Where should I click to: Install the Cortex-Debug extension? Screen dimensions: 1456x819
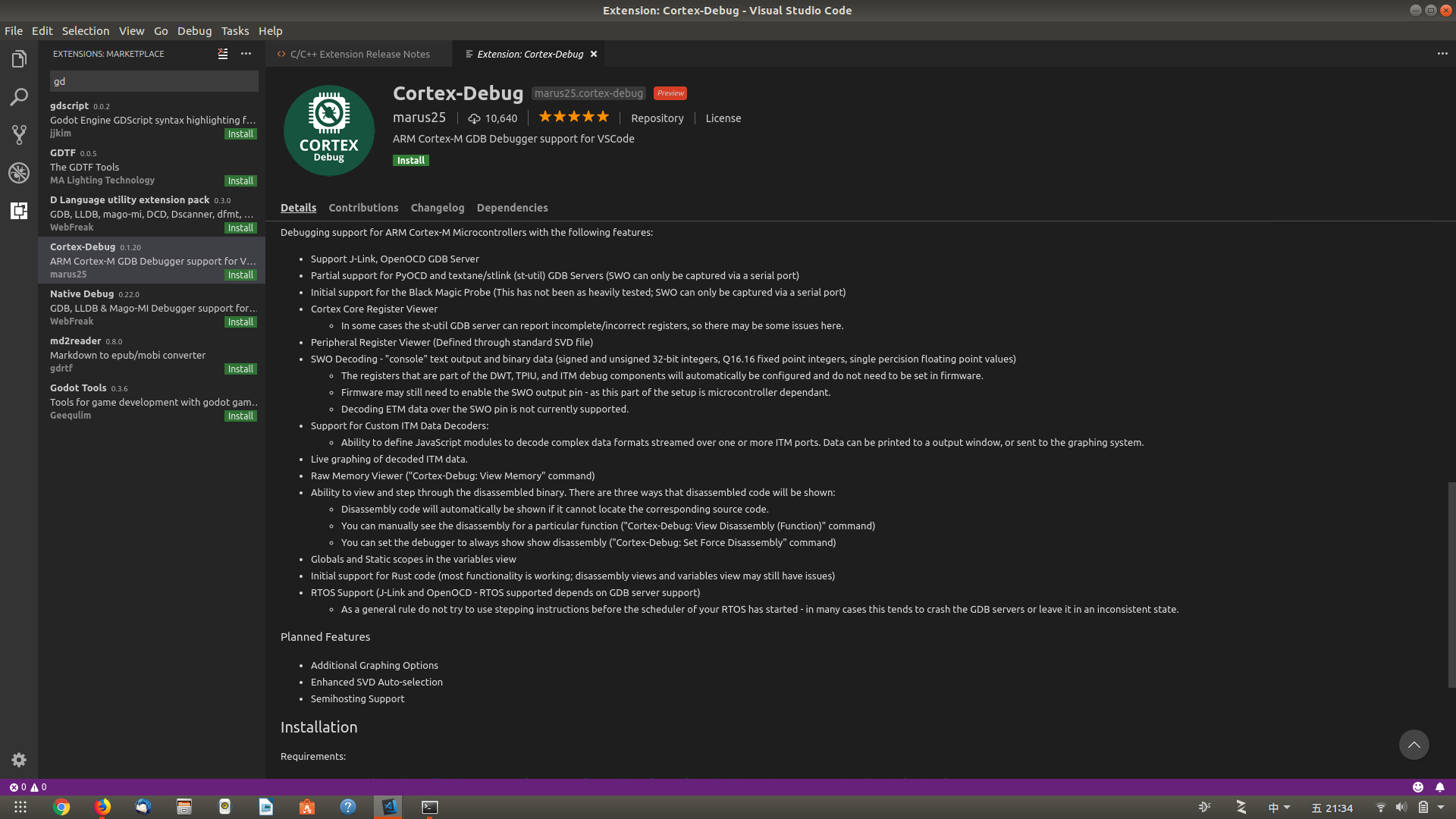point(410,161)
